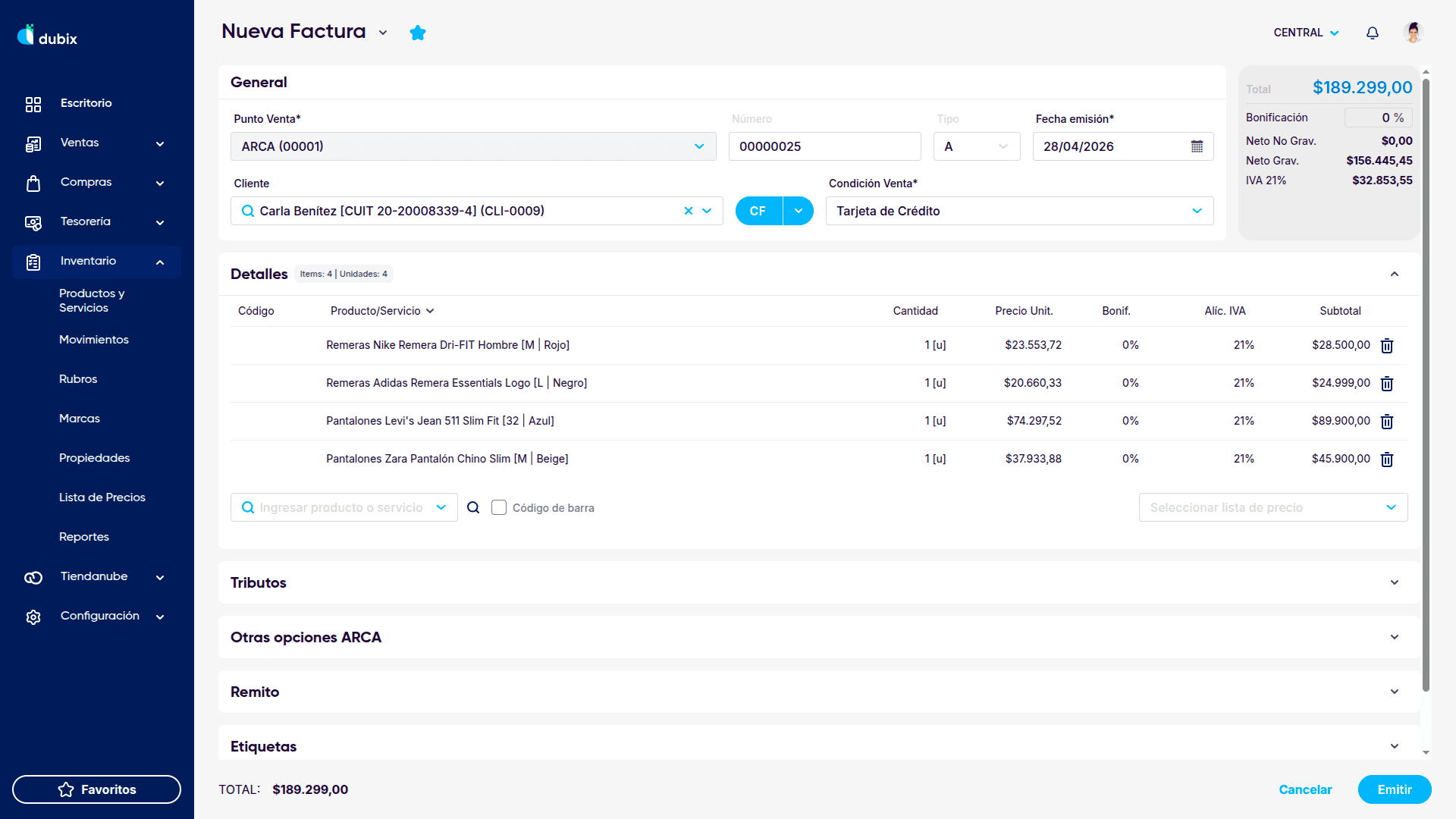This screenshot has height=819, width=1456.
Task: Click the Compras shopping bag icon
Action: click(x=33, y=183)
